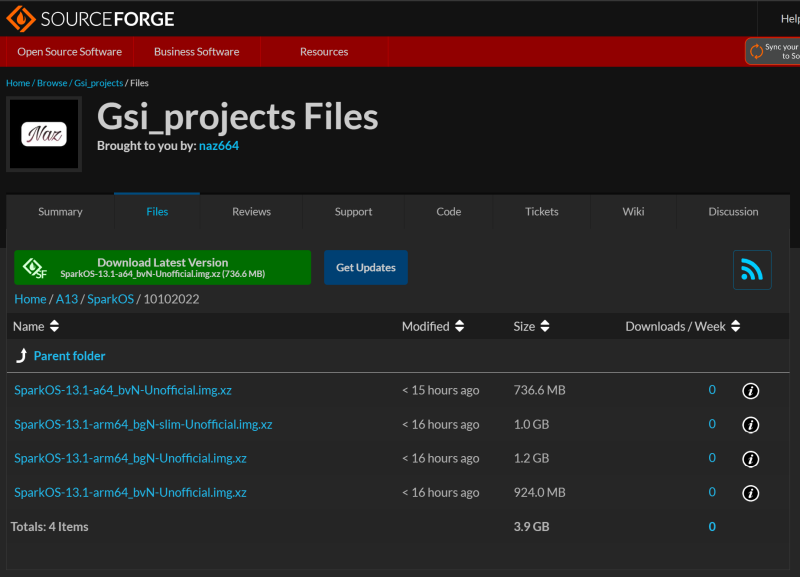Click the Parent folder arrow icon
The height and width of the screenshot is (577, 800).
(21, 356)
